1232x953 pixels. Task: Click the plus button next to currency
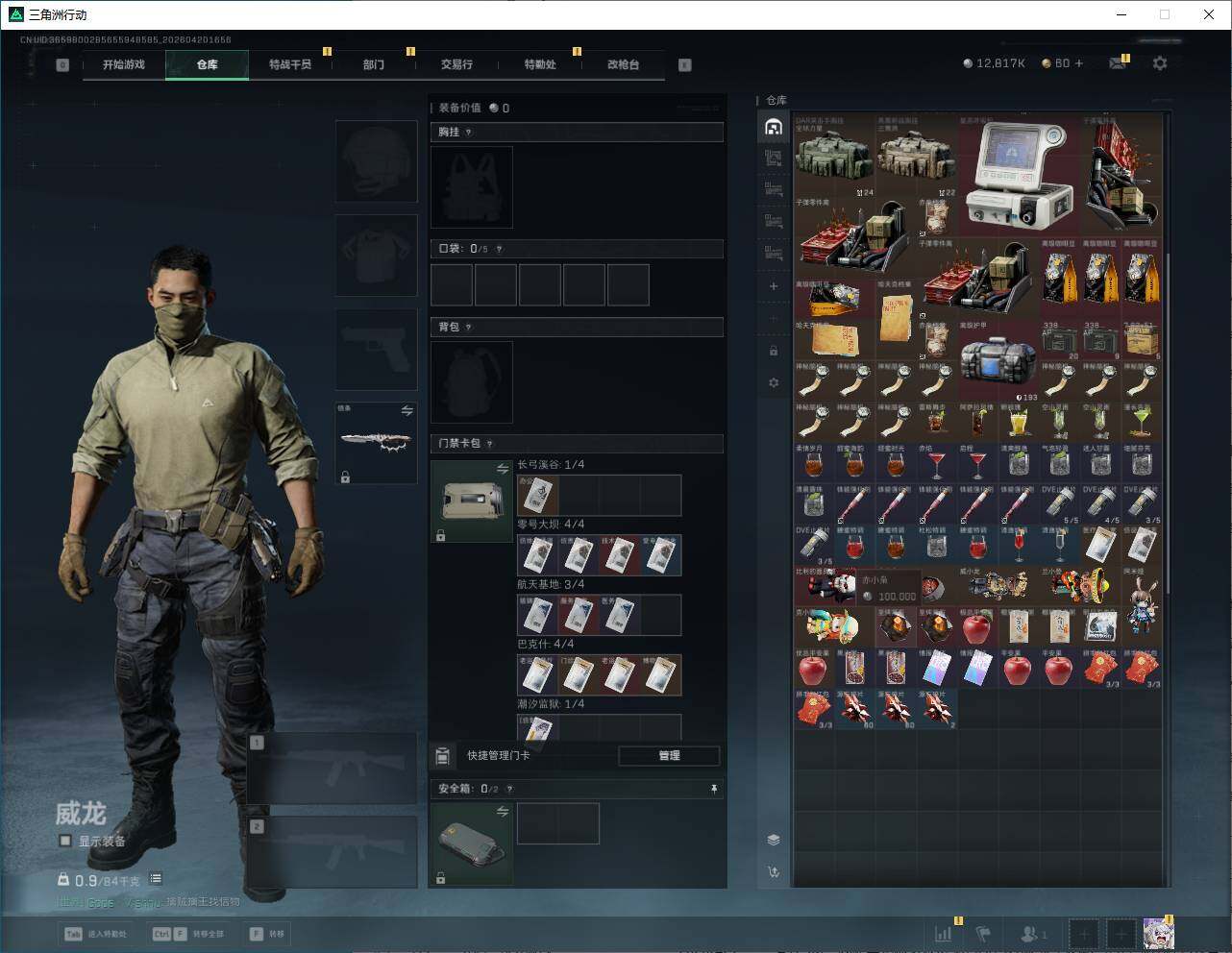pos(1078,63)
